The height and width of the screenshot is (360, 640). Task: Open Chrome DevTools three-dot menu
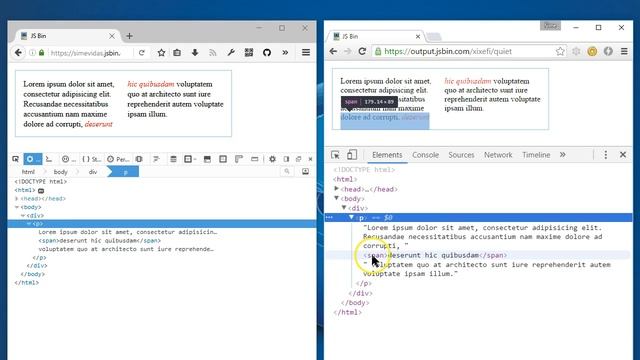[606, 155]
